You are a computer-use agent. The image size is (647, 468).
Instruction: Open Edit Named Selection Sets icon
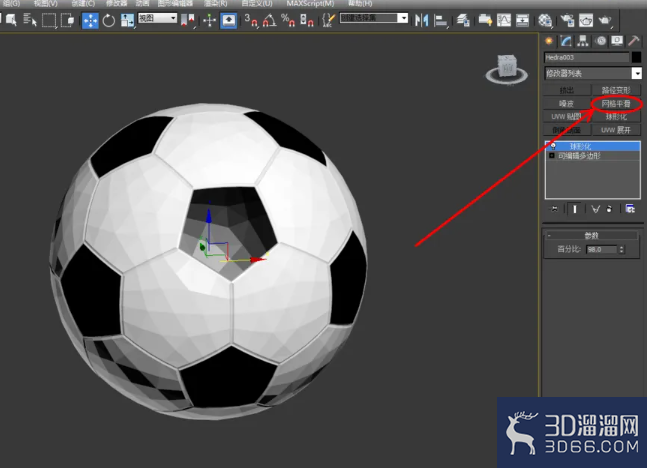tap(328, 20)
